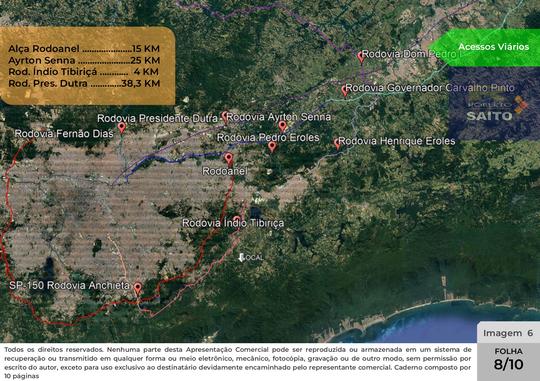Click the Rodovia Presidente Dutra pin marker
Screen dimensions: 540x381
click(225, 117)
